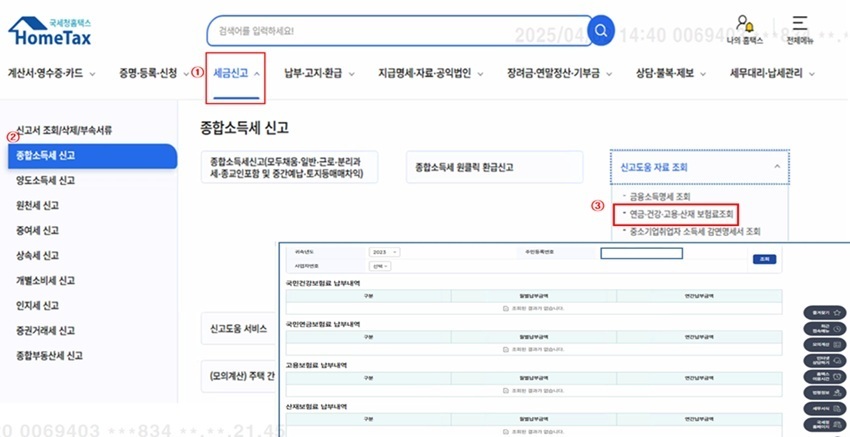Screen dimensions: 850x437
Task: Select 상속세 신고 in sidebar
Action: point(37,255)
